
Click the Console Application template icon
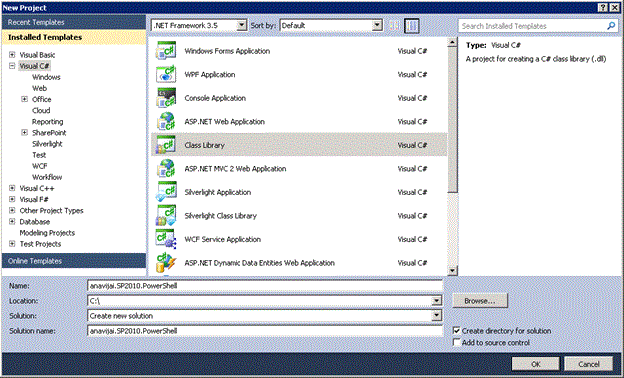[166, 98]
